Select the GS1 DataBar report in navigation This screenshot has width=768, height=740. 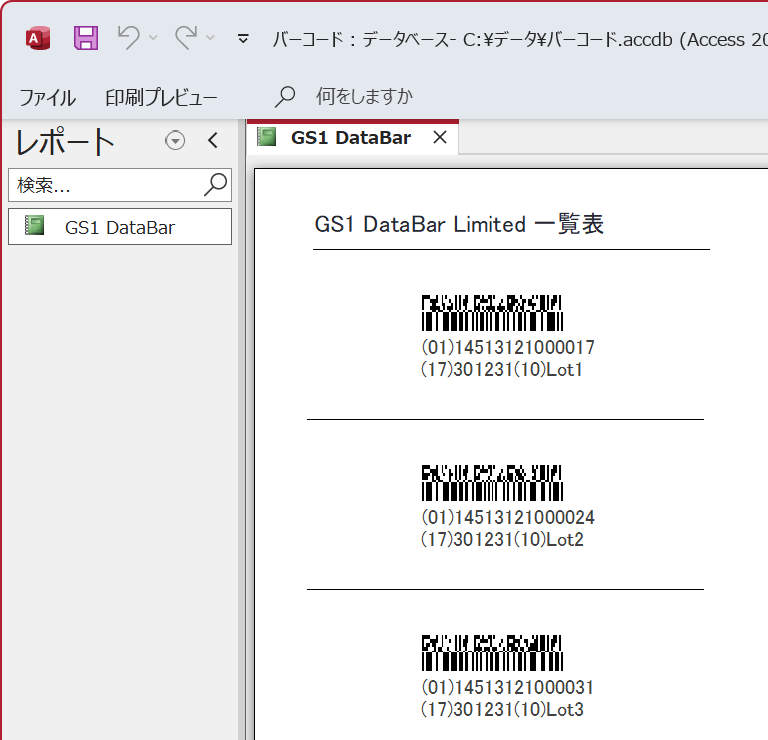pyautogui.click(x=120, y=227)
